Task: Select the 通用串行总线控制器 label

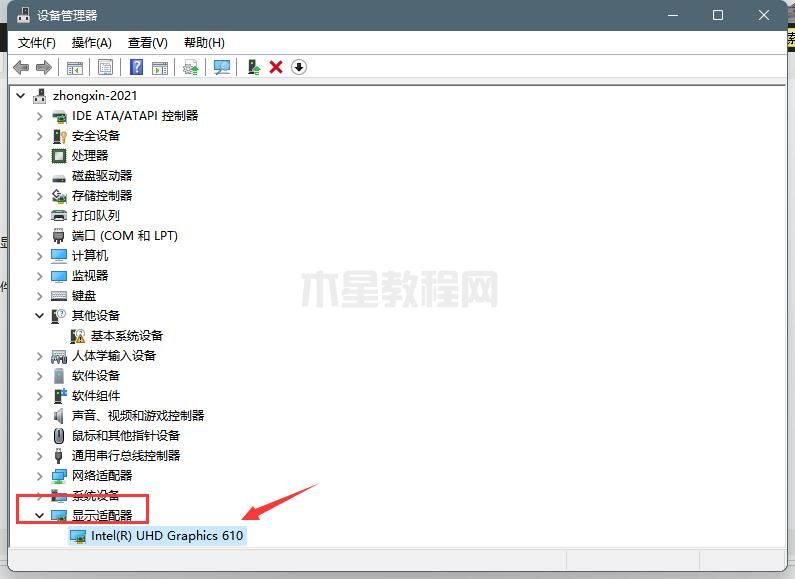Action: (x=126, y=455)
